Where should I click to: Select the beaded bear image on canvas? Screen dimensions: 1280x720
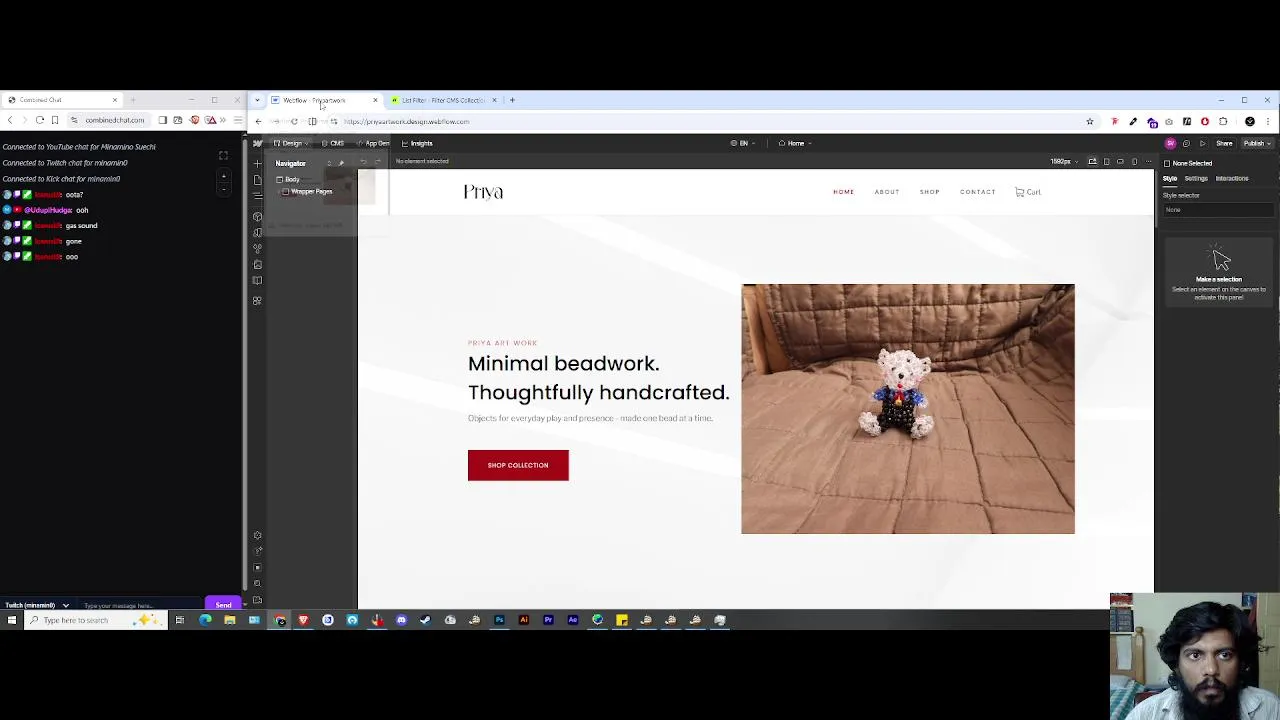pos(908,409)
